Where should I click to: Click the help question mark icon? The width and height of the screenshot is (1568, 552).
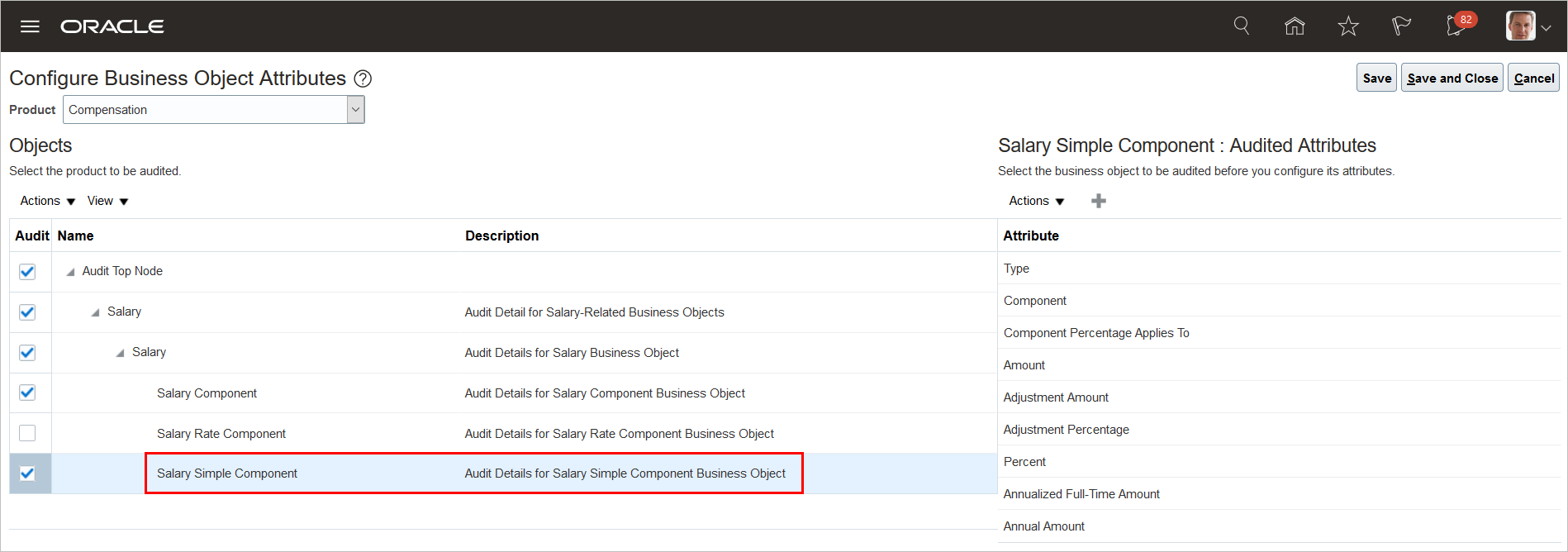(363, 79)
